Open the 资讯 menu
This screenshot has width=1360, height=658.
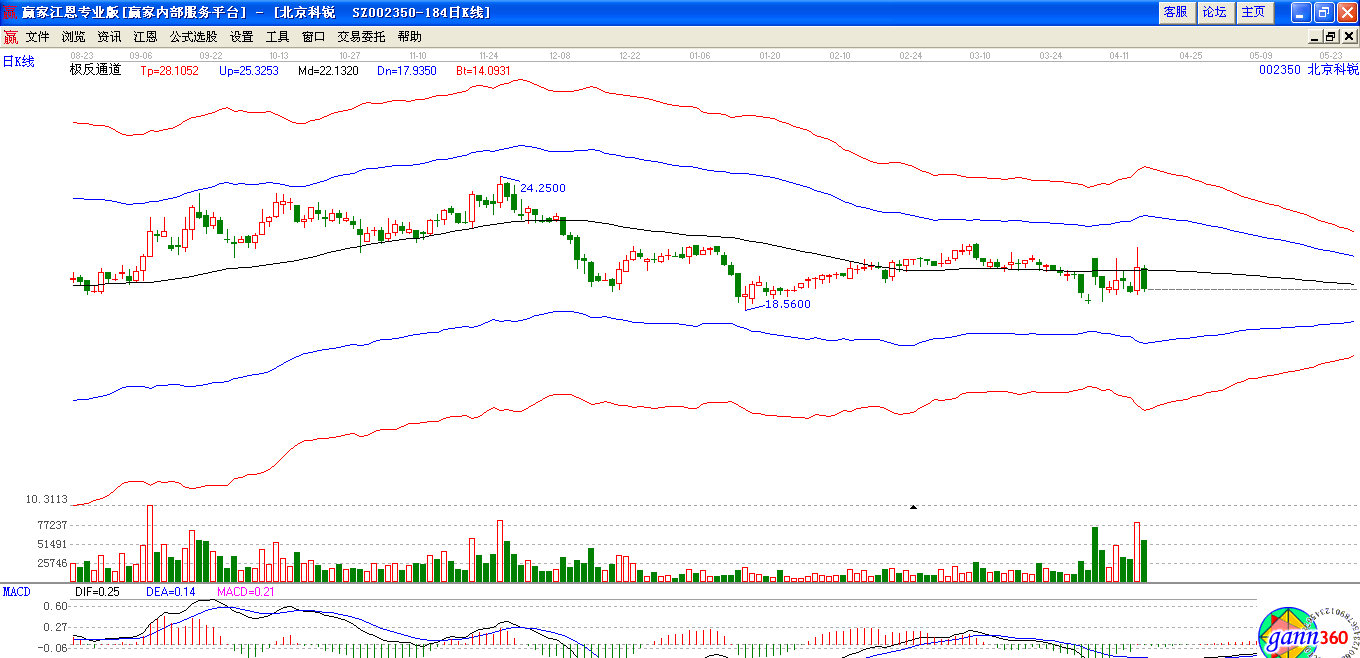click(109, 37)
